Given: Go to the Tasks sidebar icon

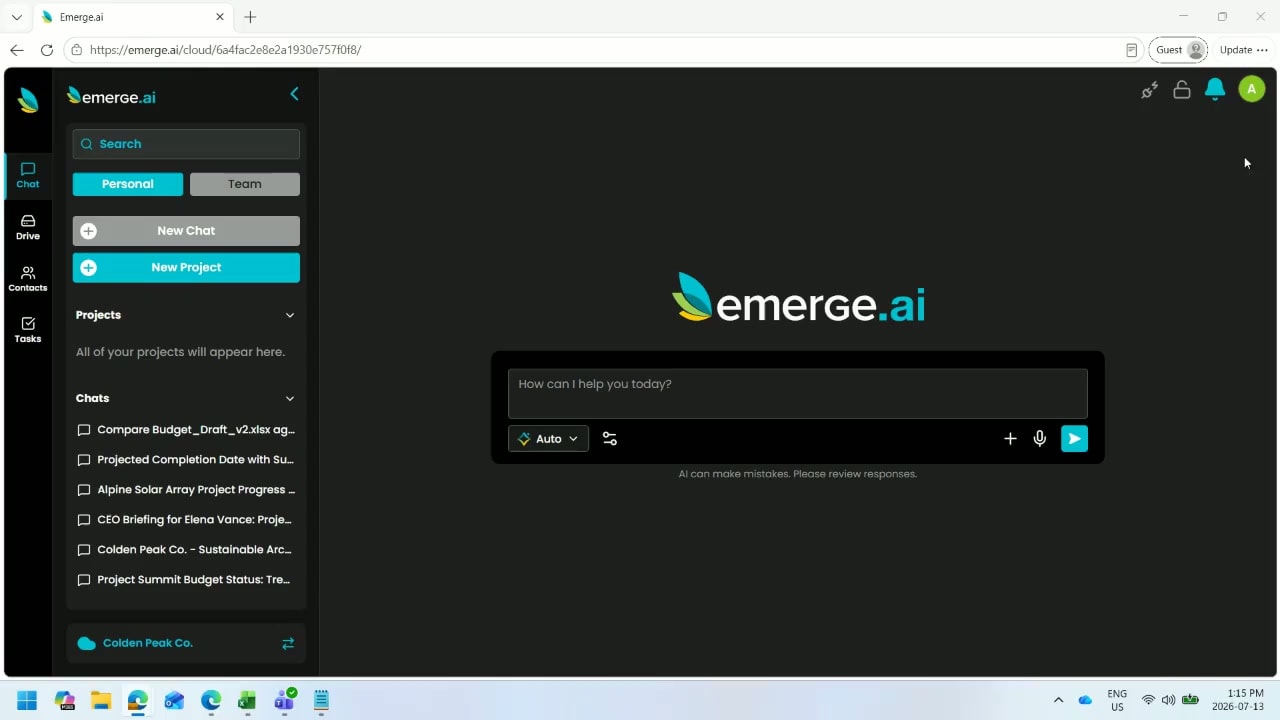Looking at the screenshot, I should 28,330.
